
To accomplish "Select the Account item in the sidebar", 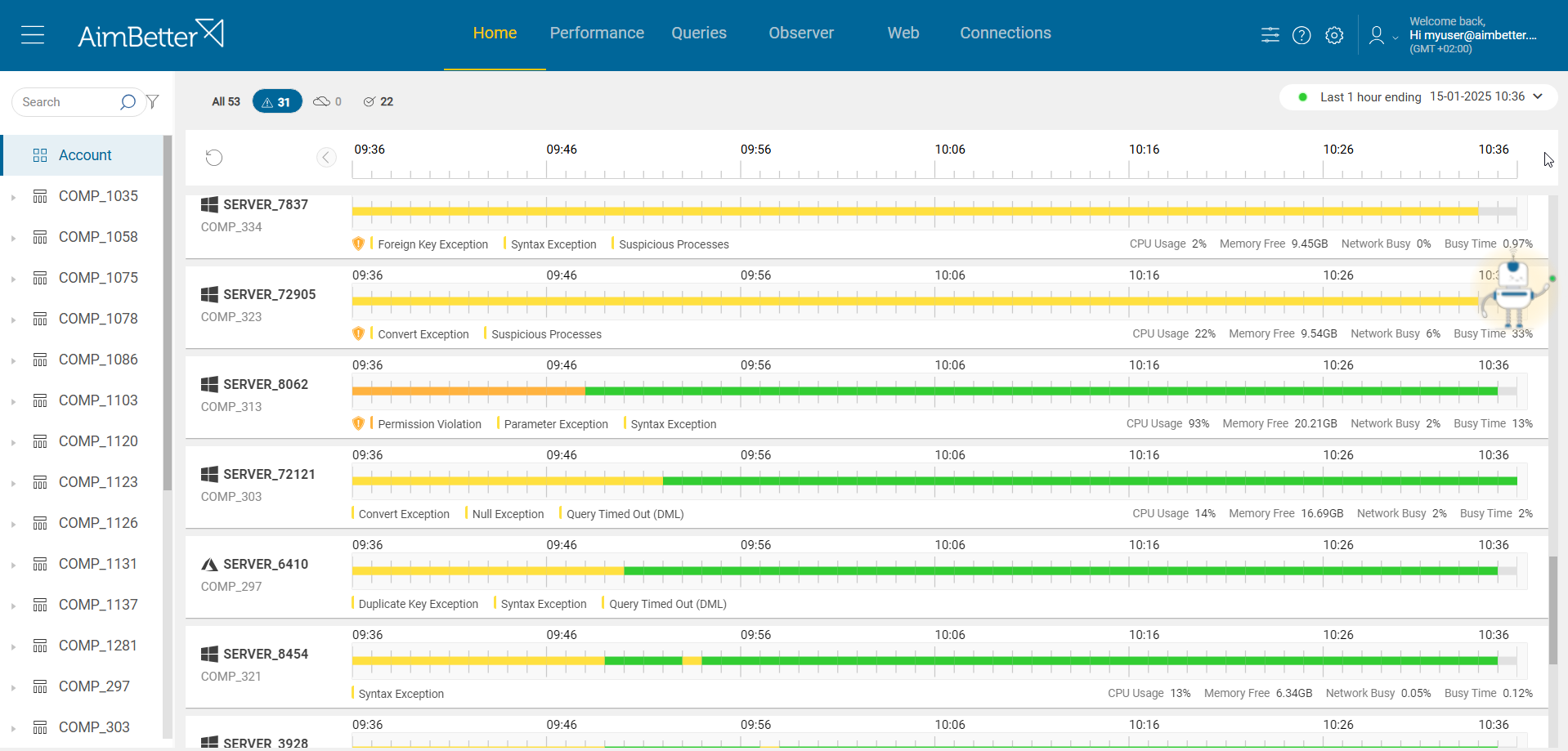I will [82, 155].
